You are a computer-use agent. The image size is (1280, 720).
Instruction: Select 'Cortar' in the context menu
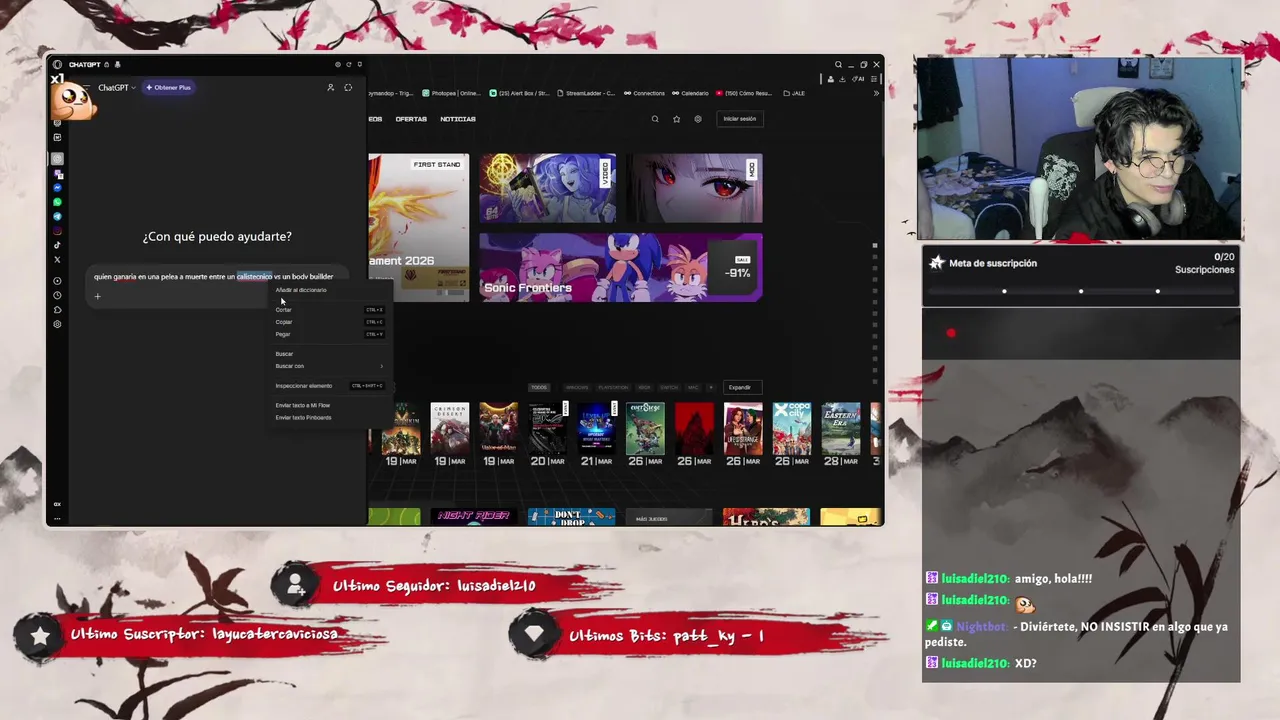(329, 310)
